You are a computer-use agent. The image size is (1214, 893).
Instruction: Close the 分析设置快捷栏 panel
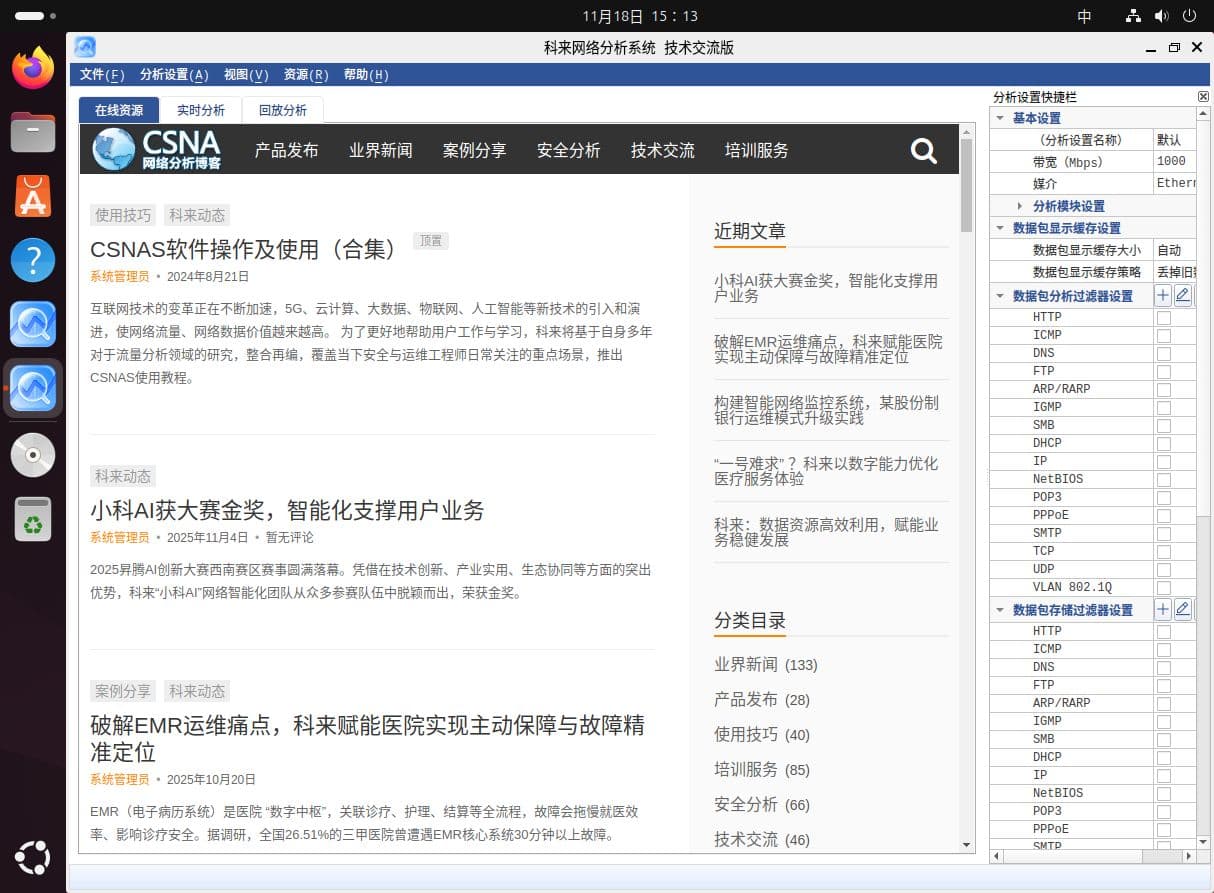1203,97
